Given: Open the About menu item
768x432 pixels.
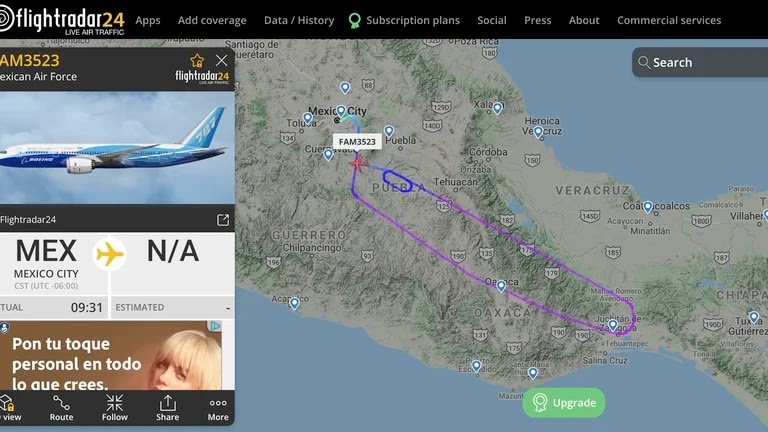Looking at the screenshot, I should pyautogui.click(x=584, y=20).
